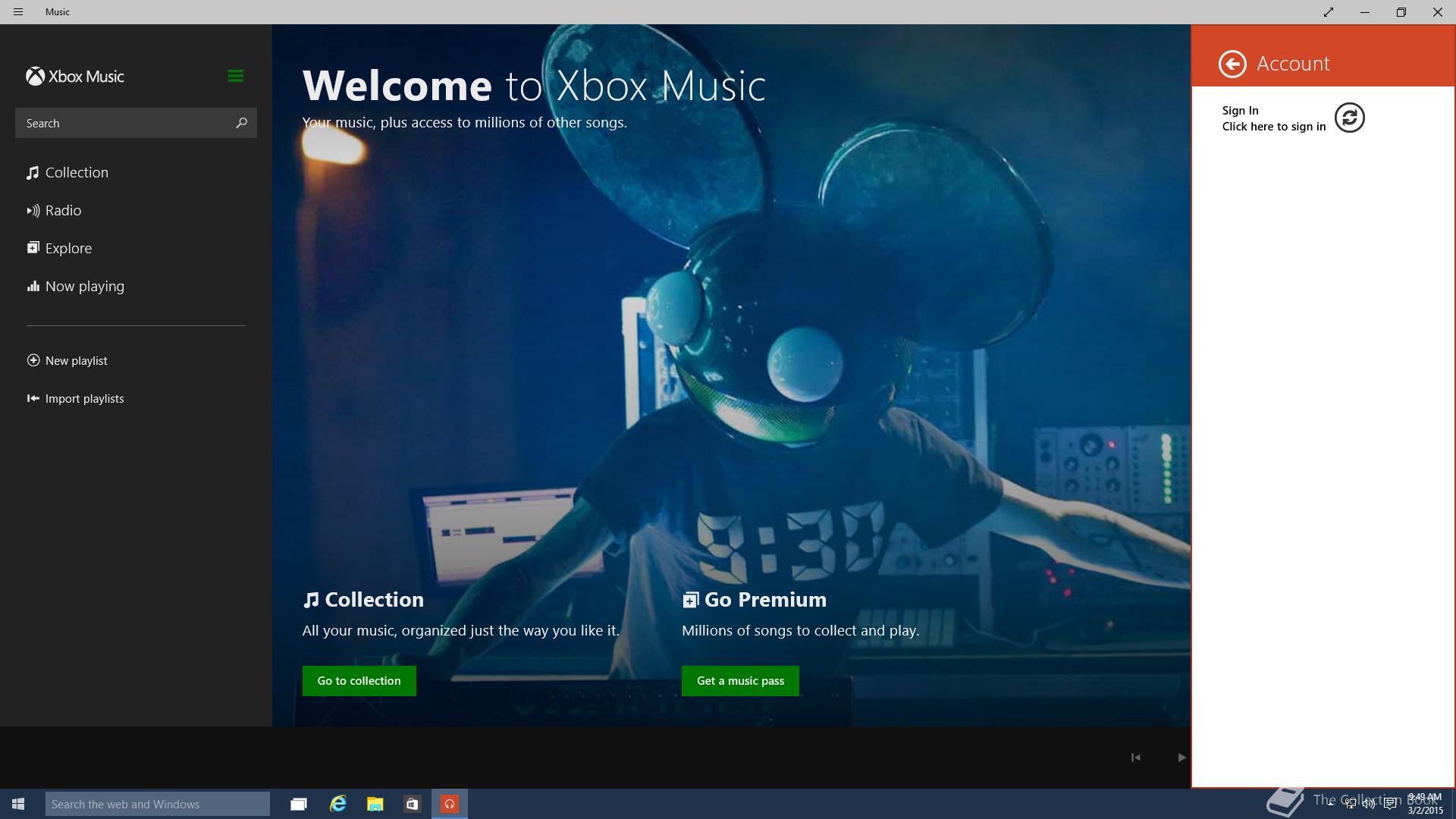This screenshot has width=1456, height=819.
Task: Toggle full screen with the arrows icon
Action: (x=1328, y=12)
